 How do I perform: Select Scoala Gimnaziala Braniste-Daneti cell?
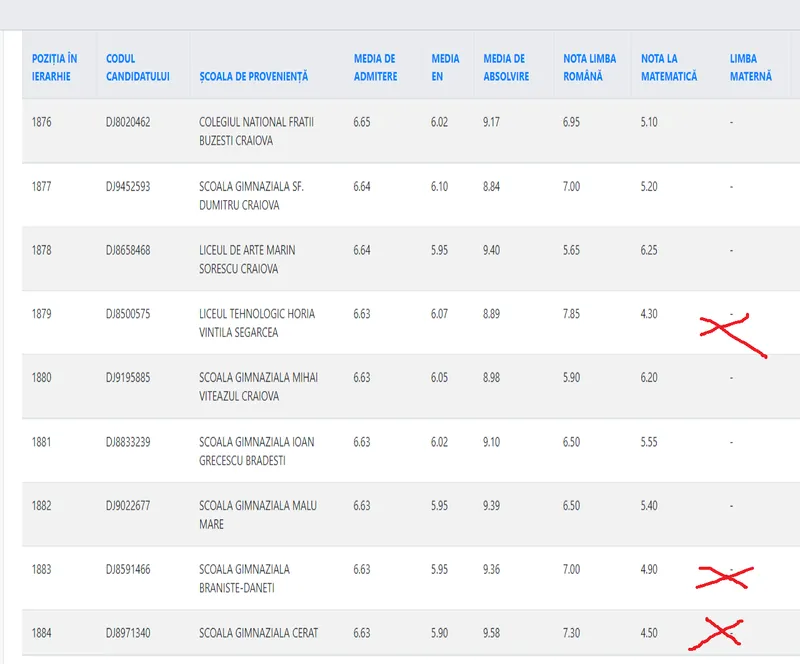coord(245,579)
